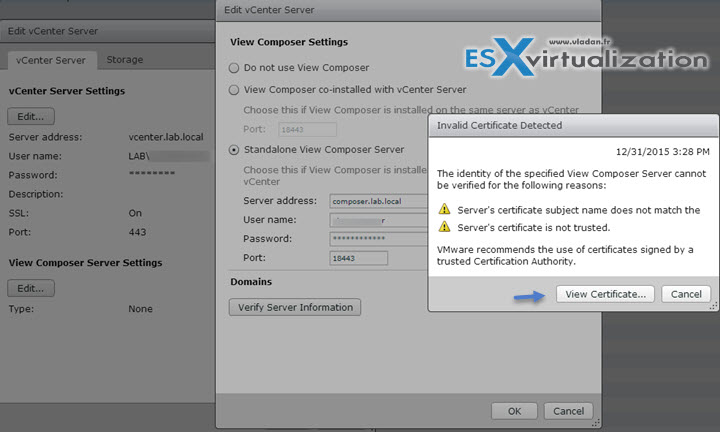
Task: Click the Port value 443
Action: pos(137,232)
